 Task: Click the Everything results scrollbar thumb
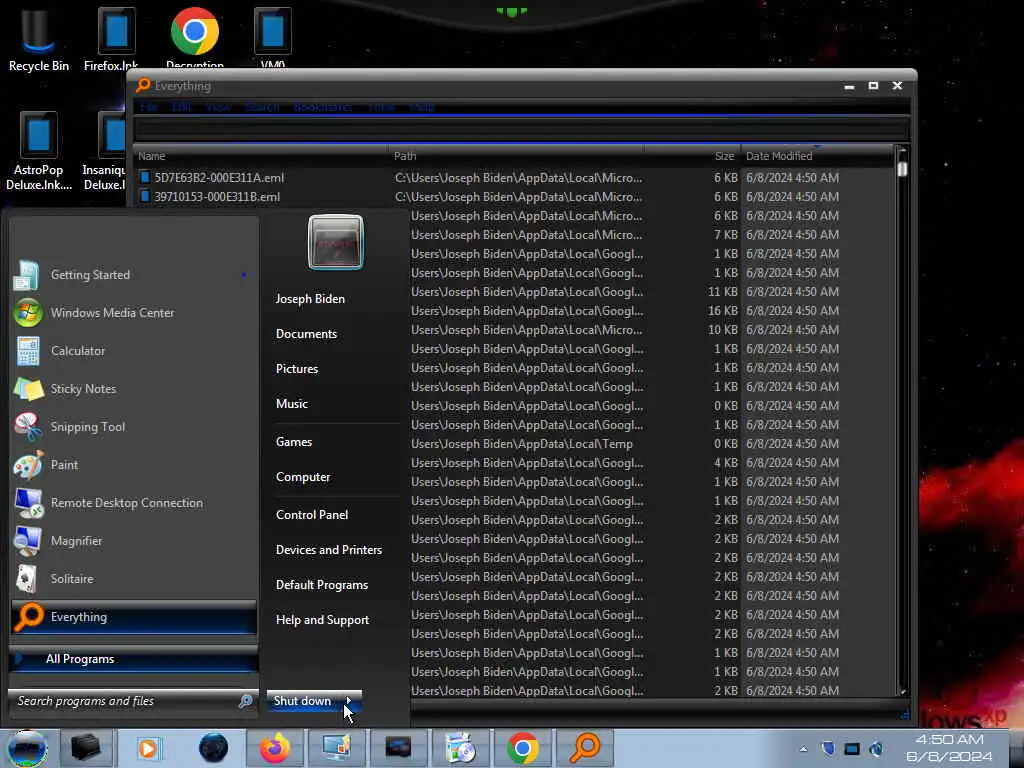[903, 169]
